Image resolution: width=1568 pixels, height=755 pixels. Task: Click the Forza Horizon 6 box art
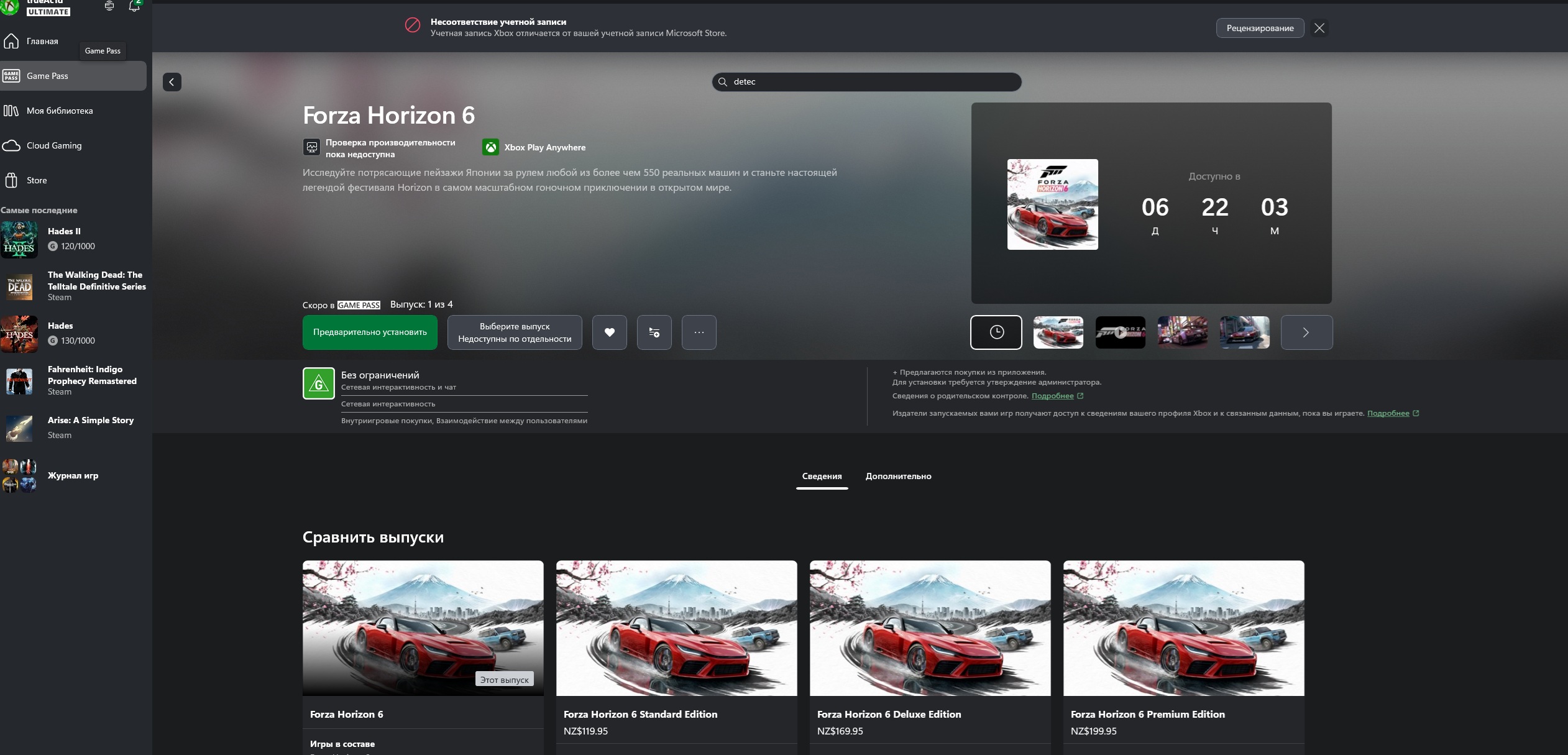[1053, 204]
